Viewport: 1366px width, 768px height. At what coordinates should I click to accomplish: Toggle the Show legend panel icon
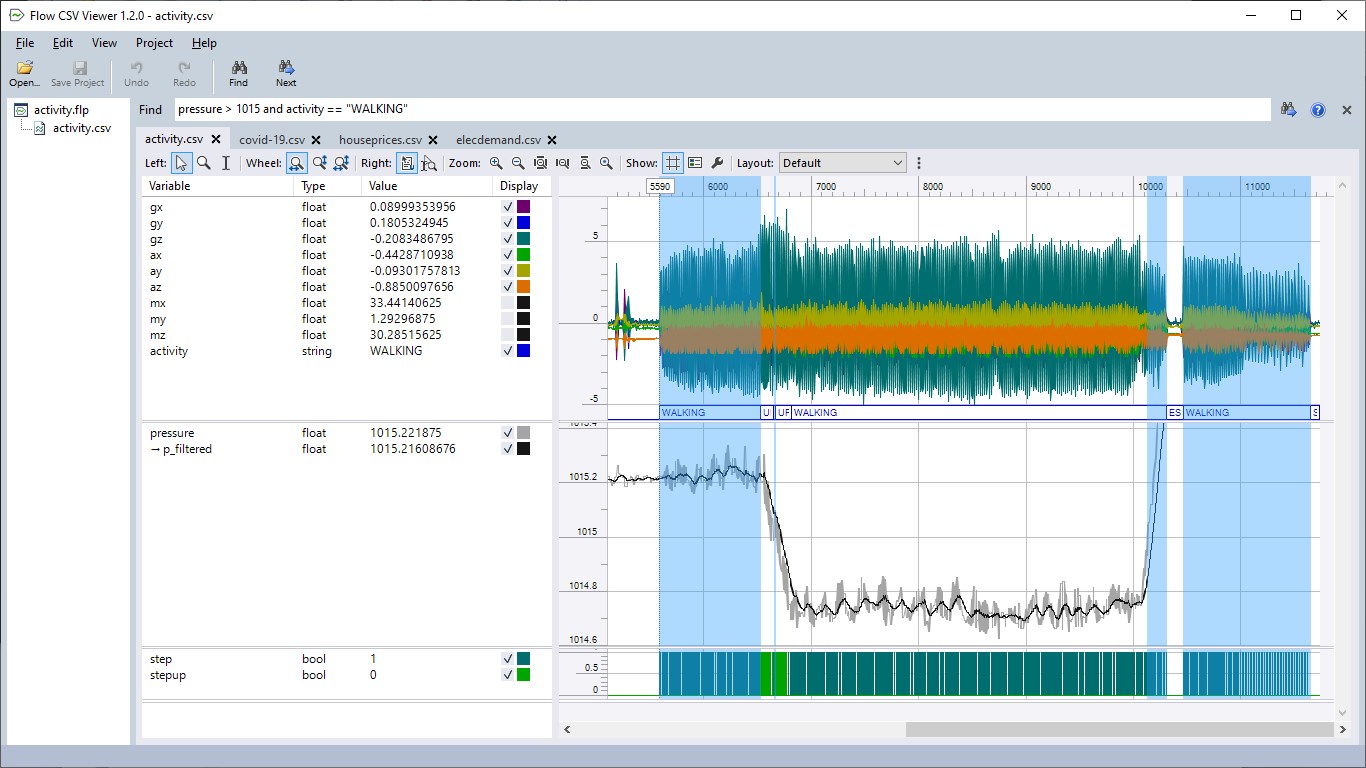(695, 163)
